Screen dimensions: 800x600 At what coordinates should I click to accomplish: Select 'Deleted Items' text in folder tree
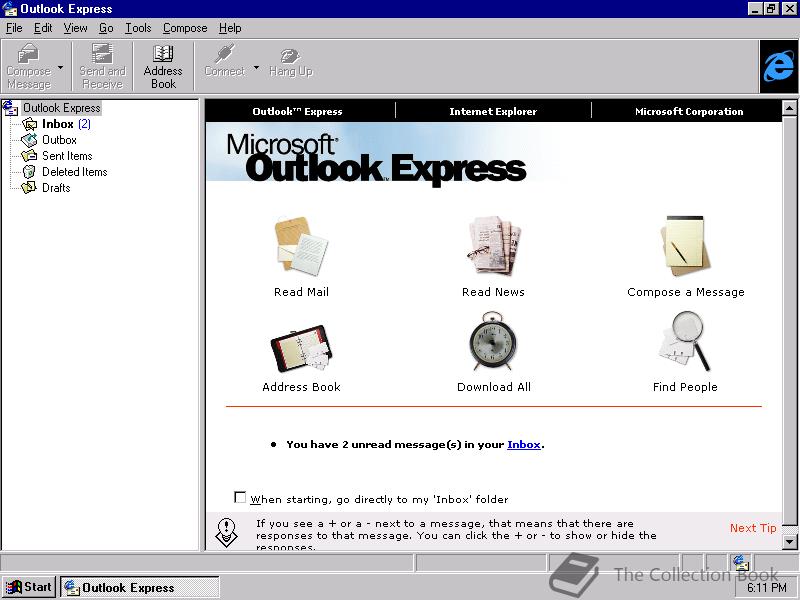(x=74, y=172)
